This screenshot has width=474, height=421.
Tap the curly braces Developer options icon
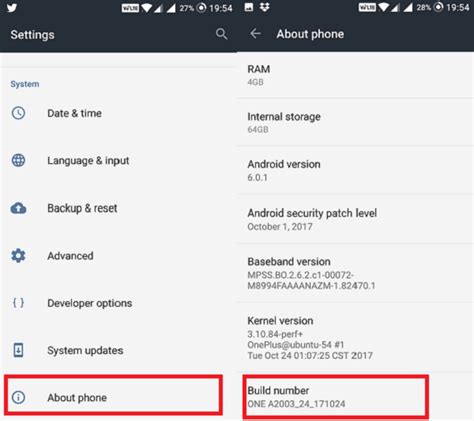click(18, 303)
